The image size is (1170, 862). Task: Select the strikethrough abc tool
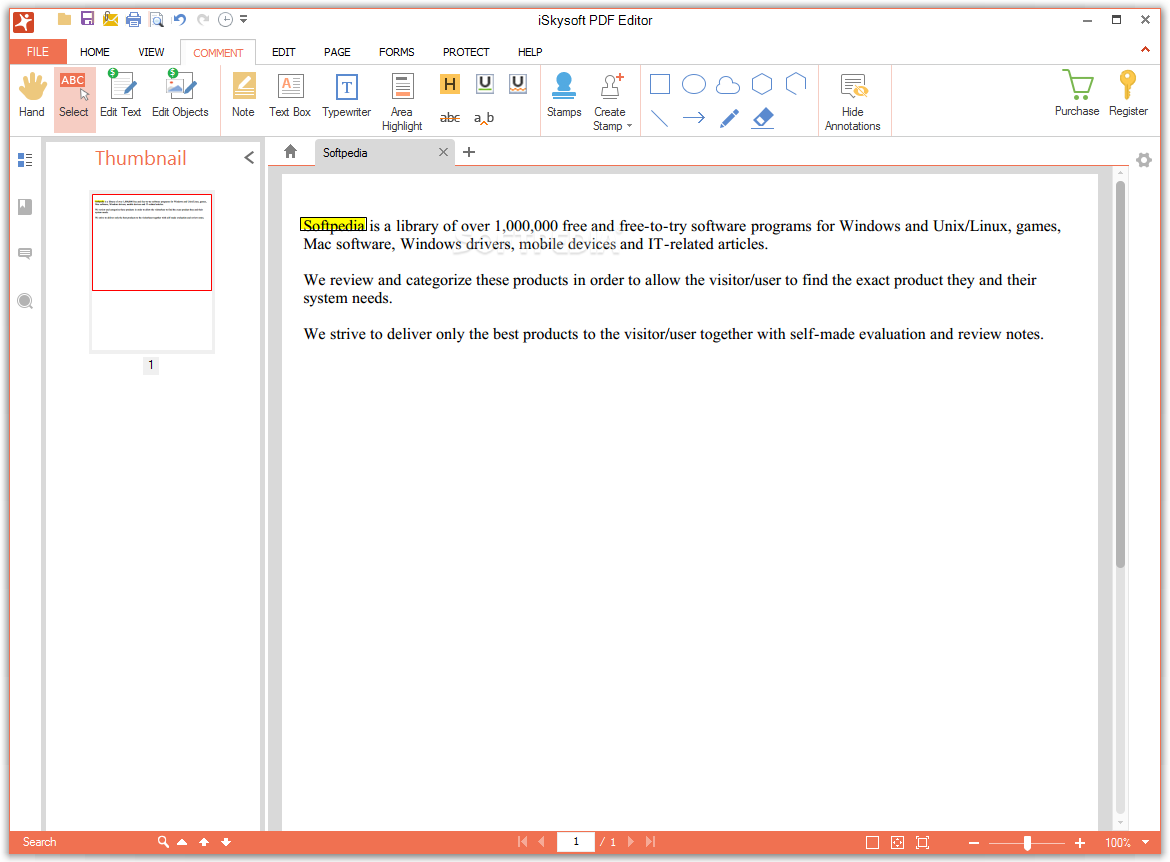coord(450,118)
